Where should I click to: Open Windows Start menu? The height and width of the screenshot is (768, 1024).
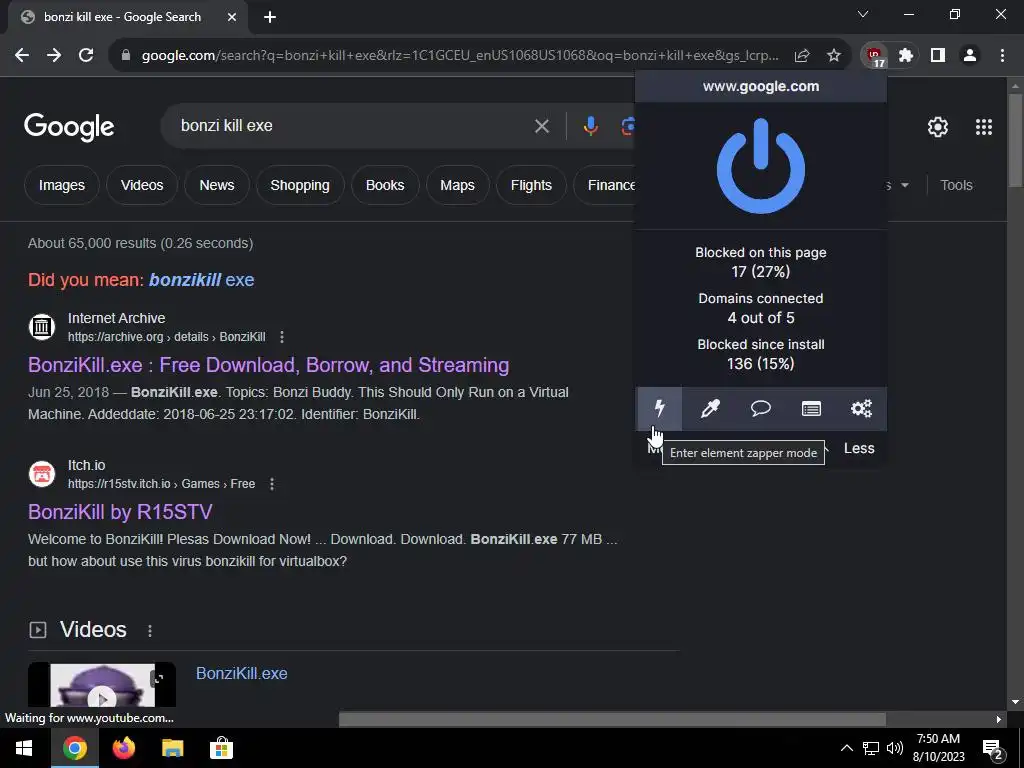pyautogui.click(x=25, y=748)
